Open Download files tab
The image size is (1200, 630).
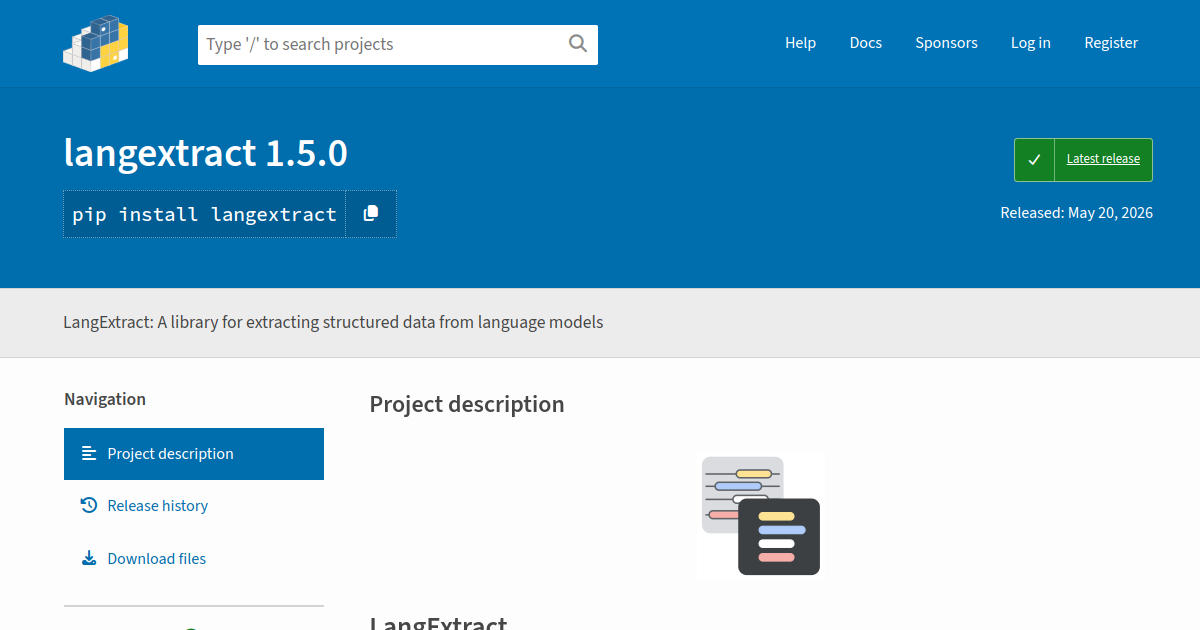pos(194,559)
